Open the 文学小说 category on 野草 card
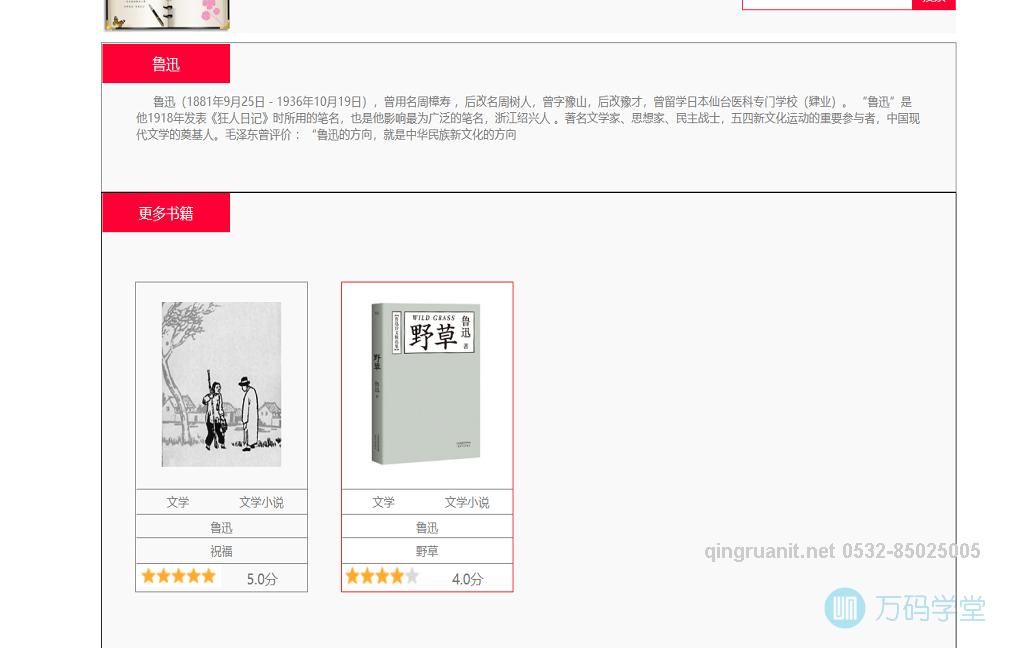 [466, 502]
